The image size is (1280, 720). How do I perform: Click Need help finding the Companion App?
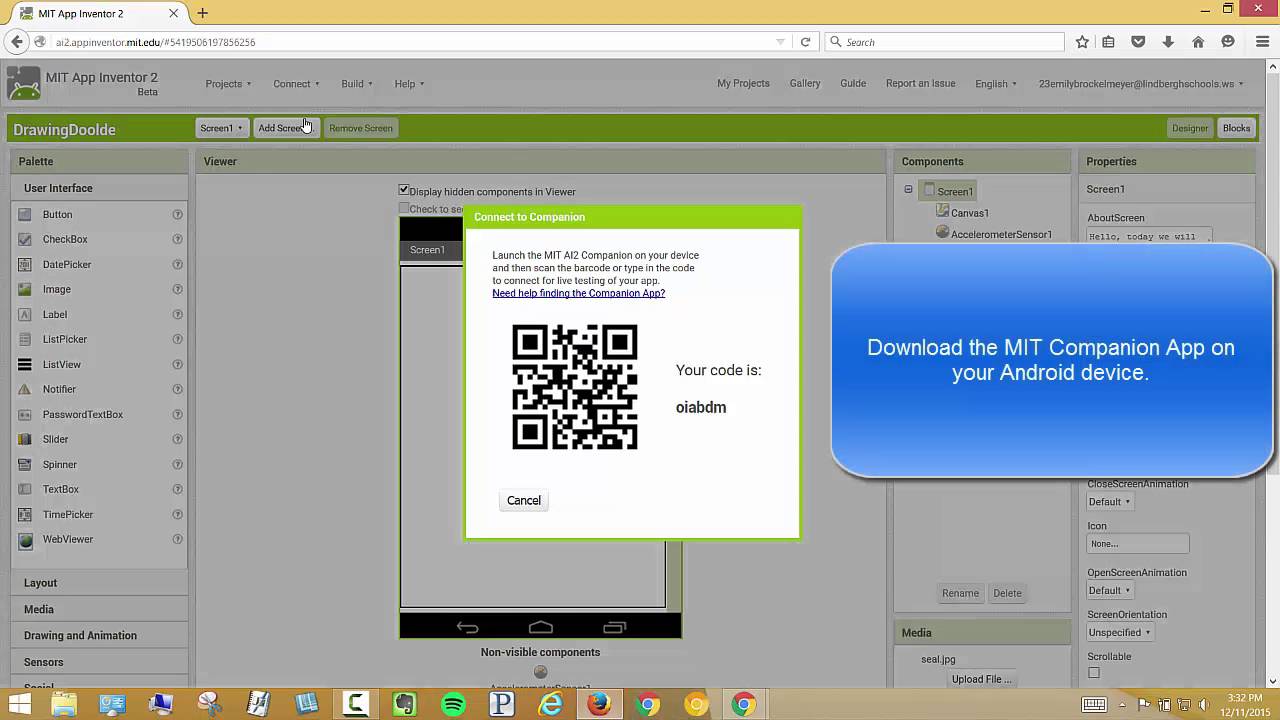578,293
